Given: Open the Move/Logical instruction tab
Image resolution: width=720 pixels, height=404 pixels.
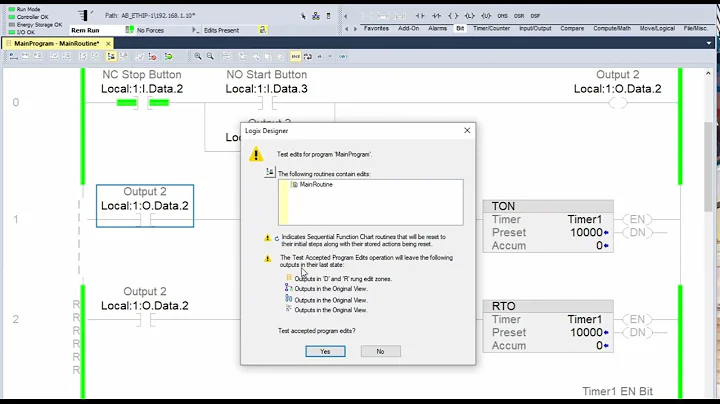Looking at the screenshot, I should [657, 28].
